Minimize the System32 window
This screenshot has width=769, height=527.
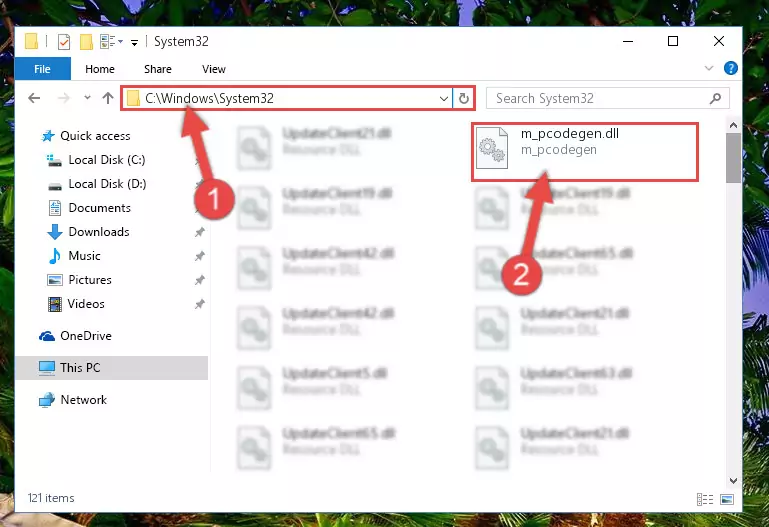coord(628,42)
